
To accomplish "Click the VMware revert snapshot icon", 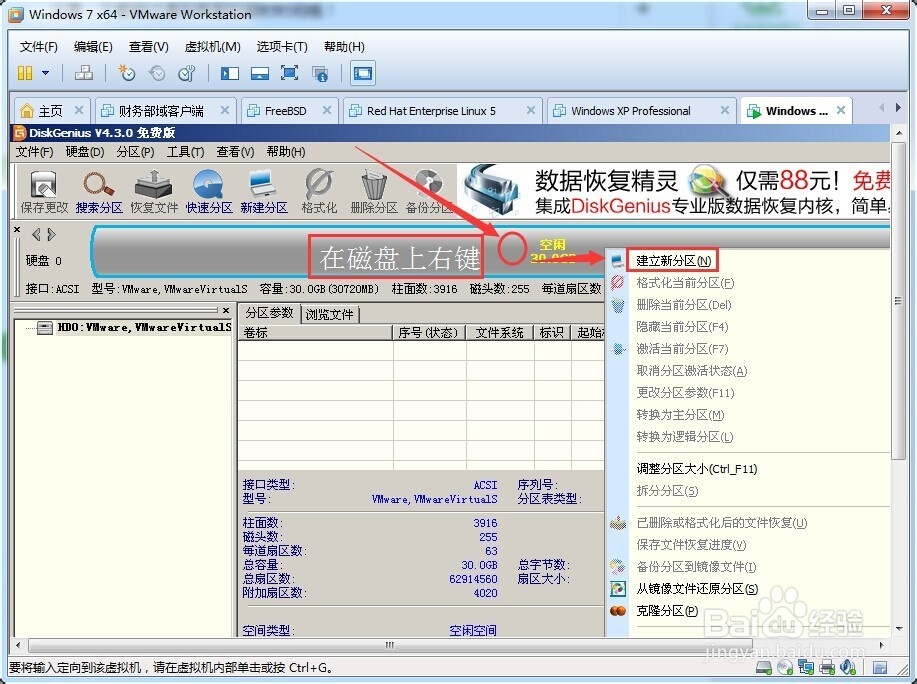I will coord(157,73).
